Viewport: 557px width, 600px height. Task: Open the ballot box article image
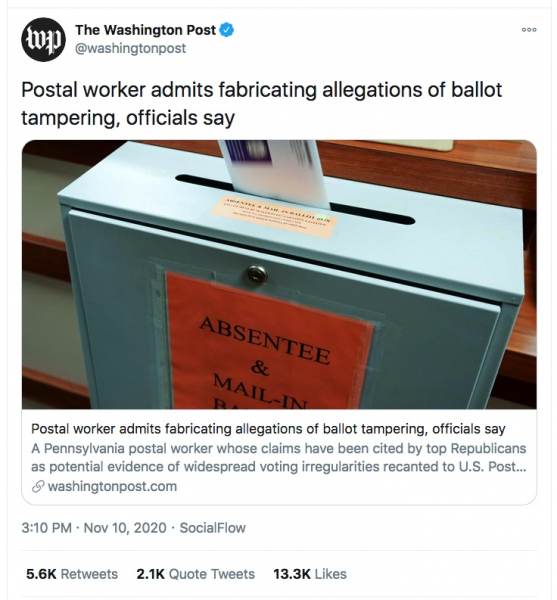279,274
